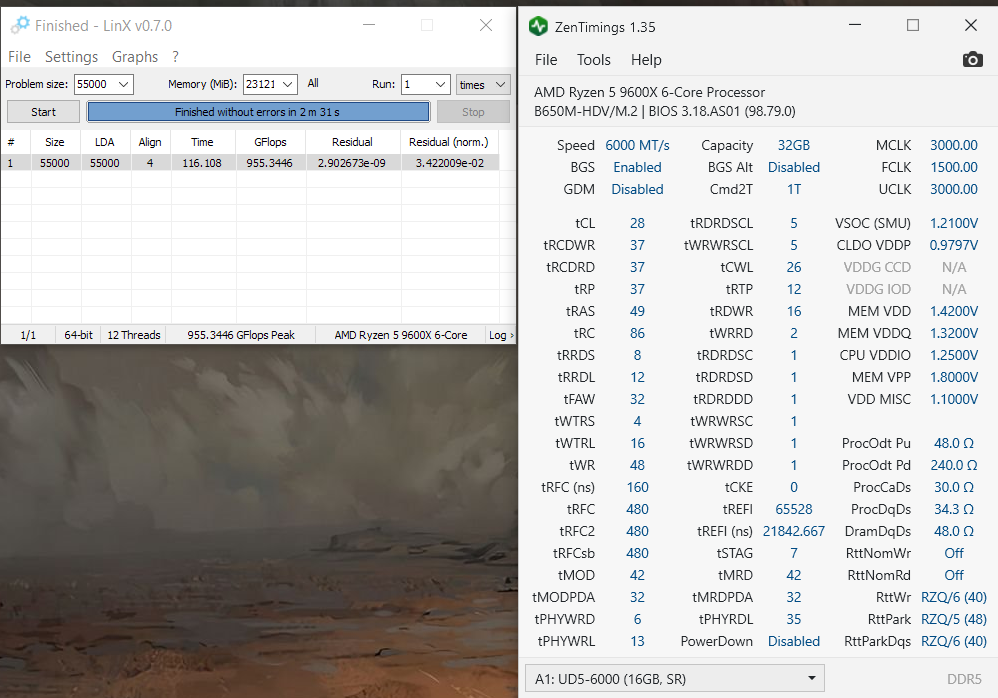
Task: Click the 32GB capacity value
Action: pos(794,145)
